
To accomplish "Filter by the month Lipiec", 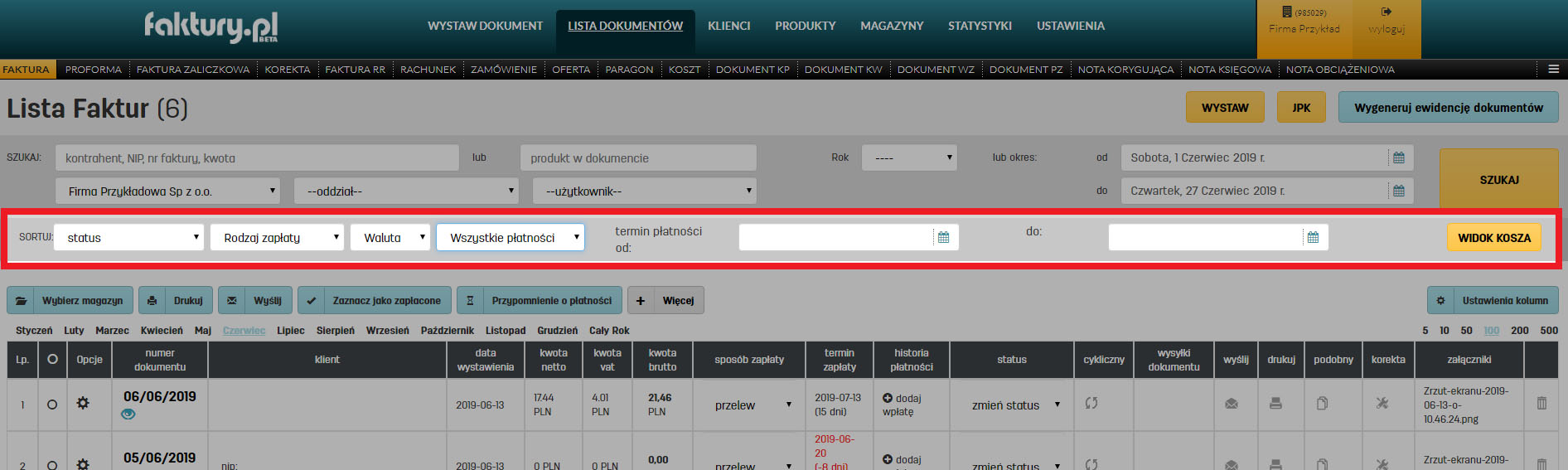I will click(291, 331).
